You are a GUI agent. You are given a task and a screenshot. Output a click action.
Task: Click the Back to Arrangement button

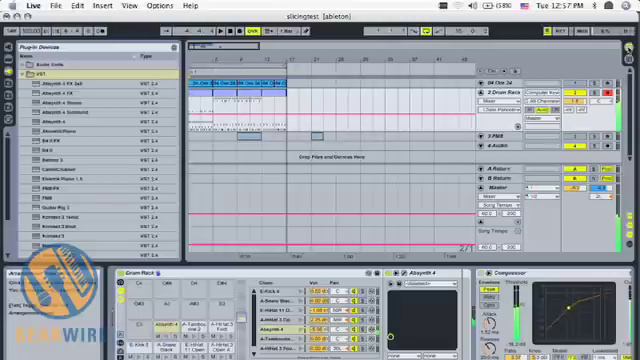click(x=270, y=31)
